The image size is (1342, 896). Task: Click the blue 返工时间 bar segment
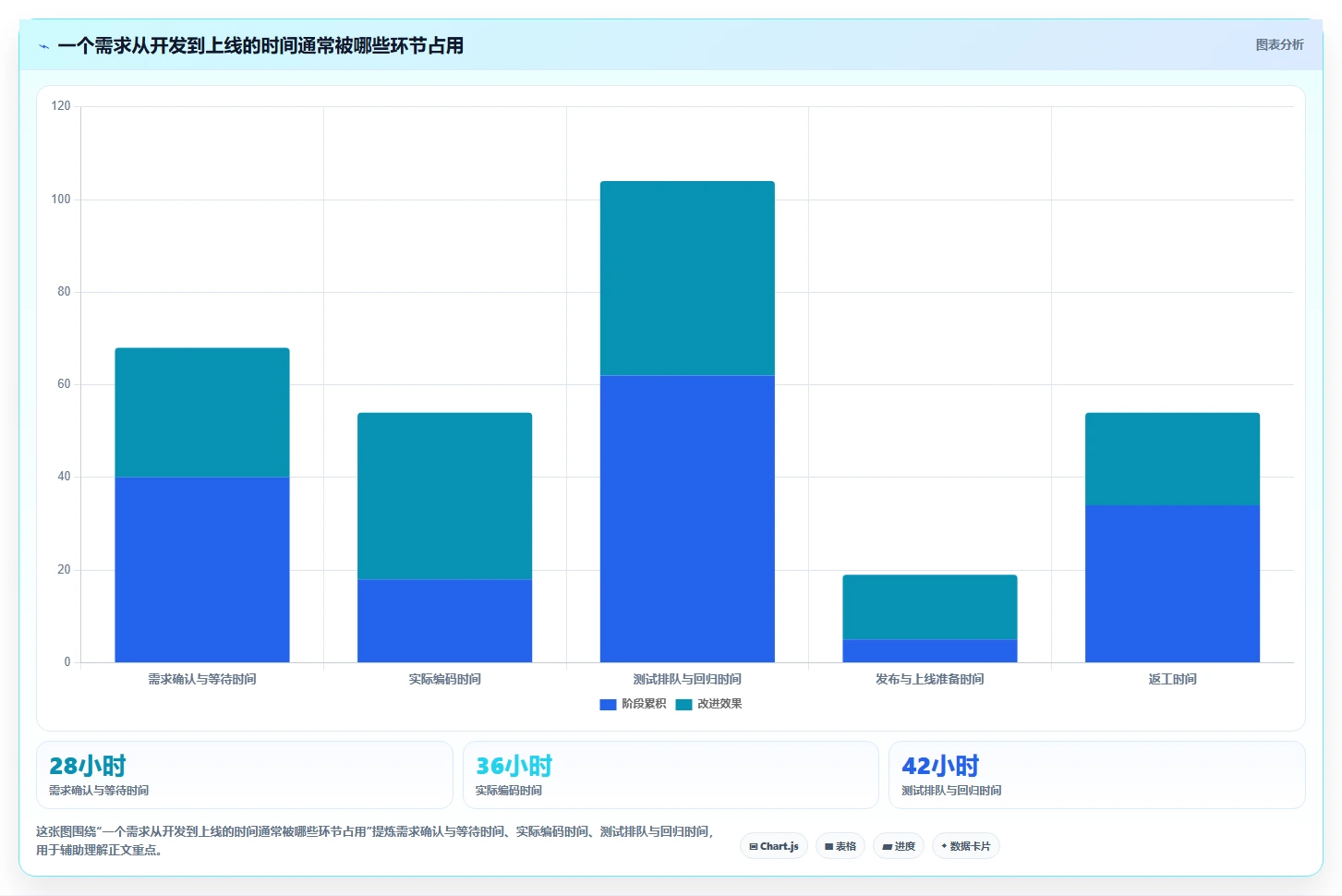pyautogui.click(x=1172, y=584)
